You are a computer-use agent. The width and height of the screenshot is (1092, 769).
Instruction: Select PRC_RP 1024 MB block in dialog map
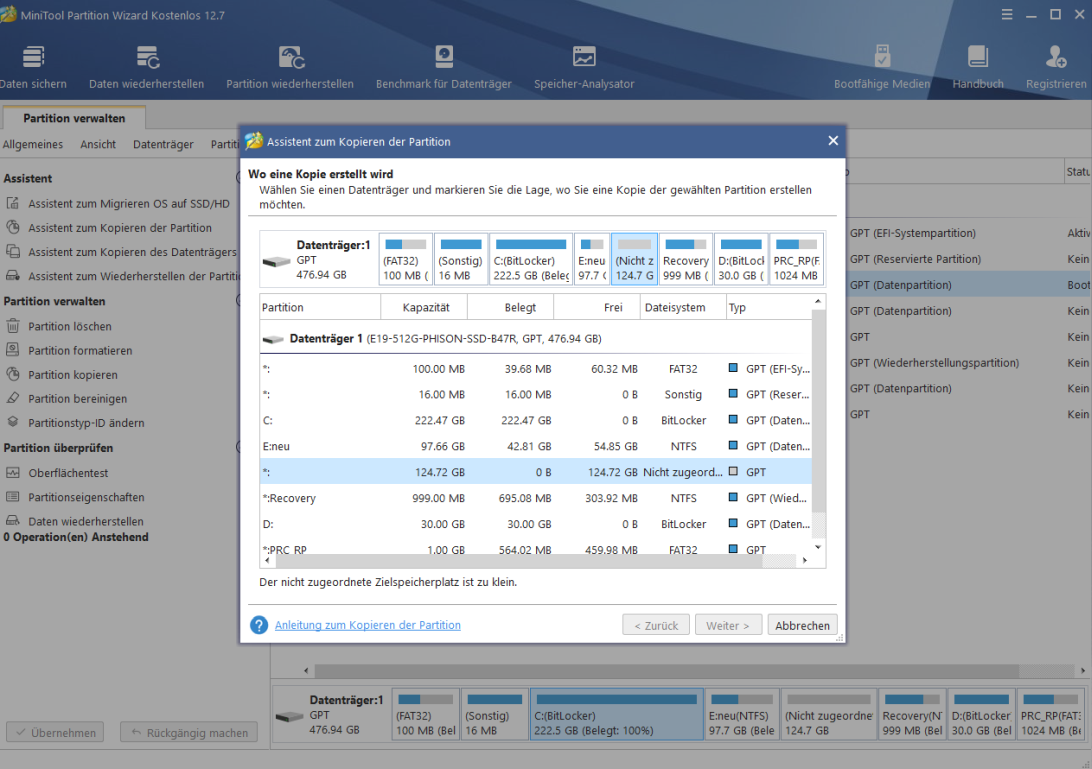click(796, 259)
